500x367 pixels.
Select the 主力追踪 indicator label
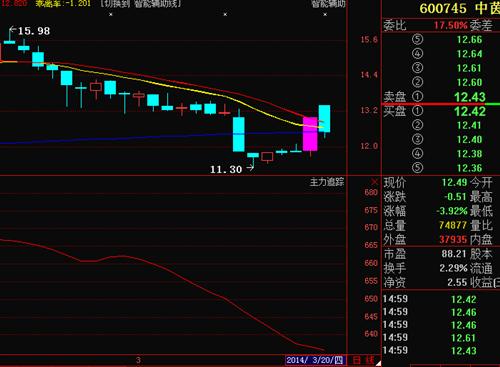coord(327,182)
